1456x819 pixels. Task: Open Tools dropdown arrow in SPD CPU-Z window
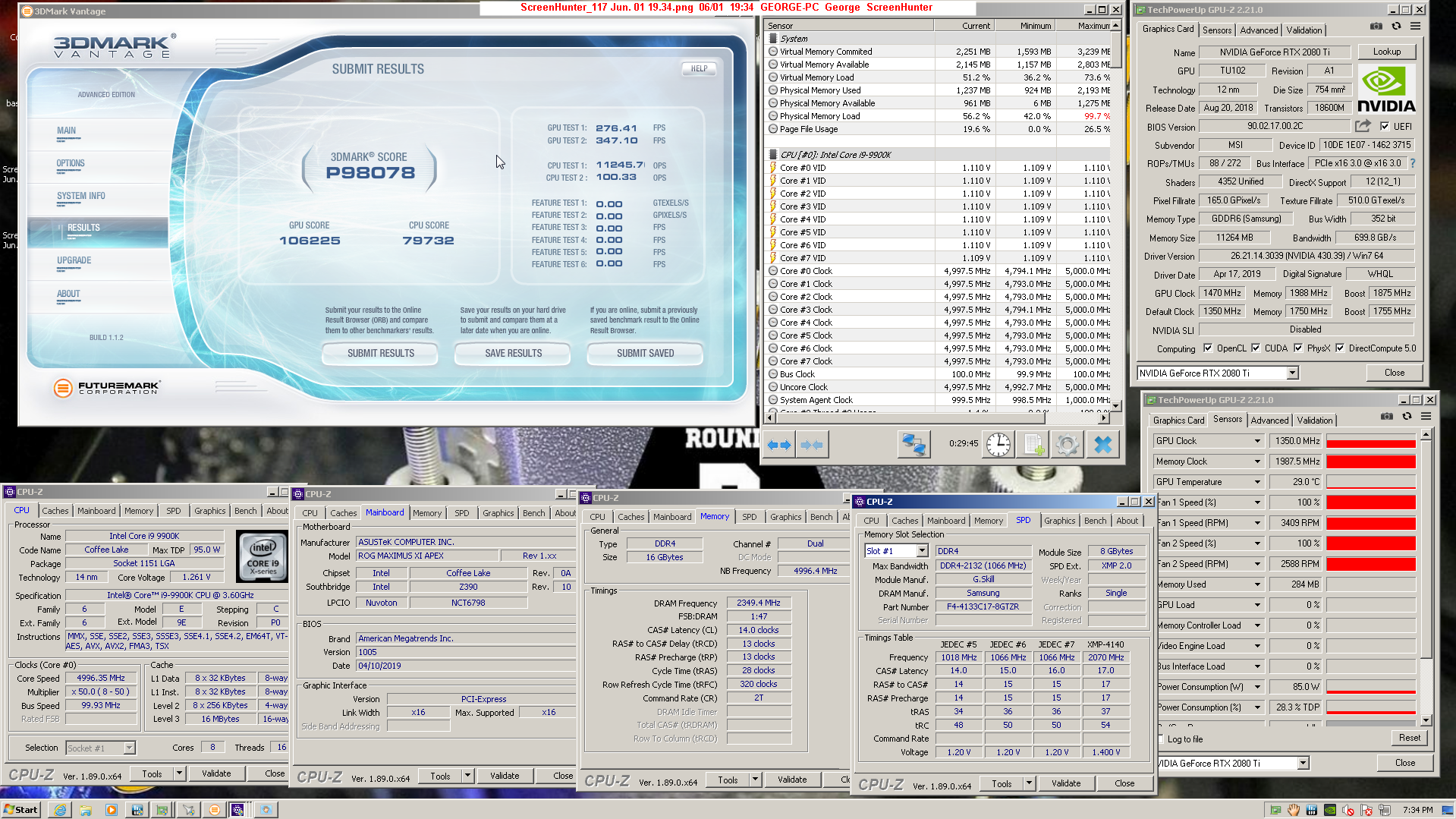coord(1029,783)
